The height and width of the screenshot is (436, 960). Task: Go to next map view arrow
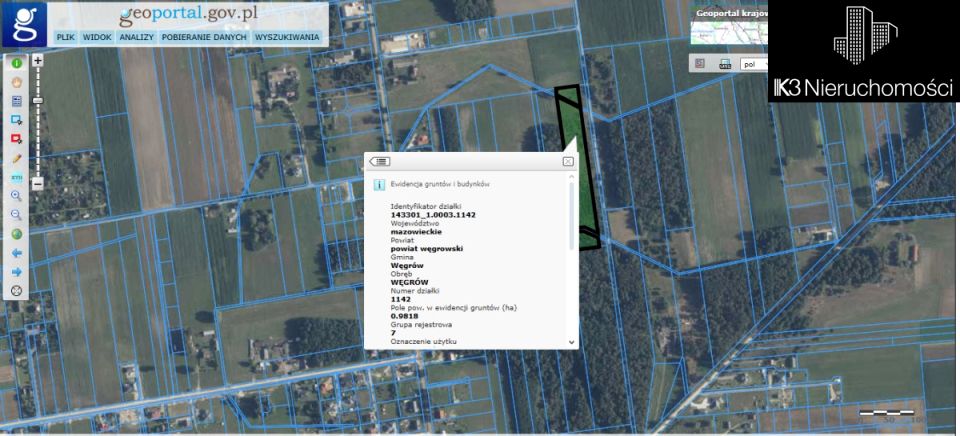[x=17, y=271]
